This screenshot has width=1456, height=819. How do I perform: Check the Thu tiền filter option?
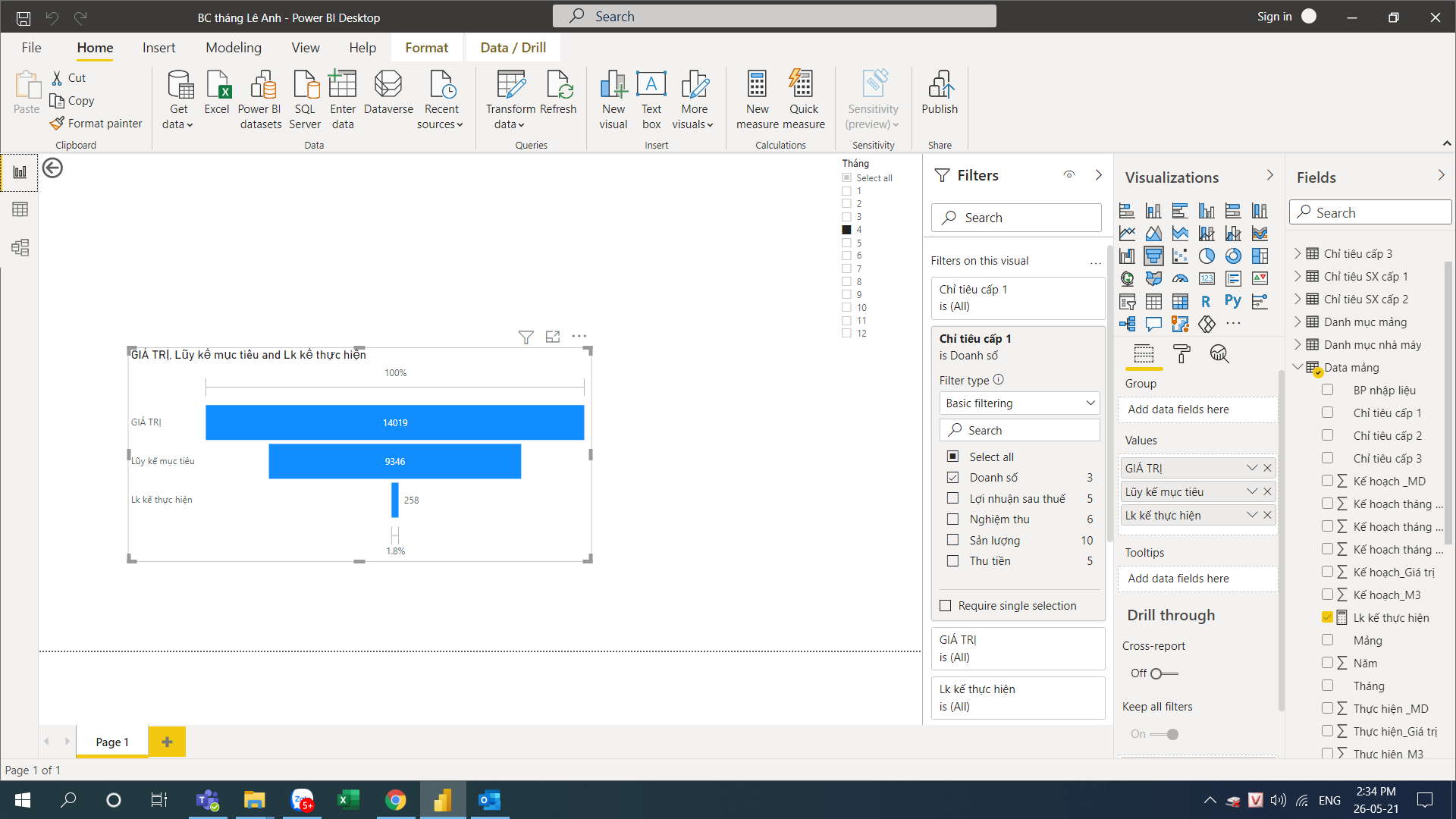coord(952,561)
